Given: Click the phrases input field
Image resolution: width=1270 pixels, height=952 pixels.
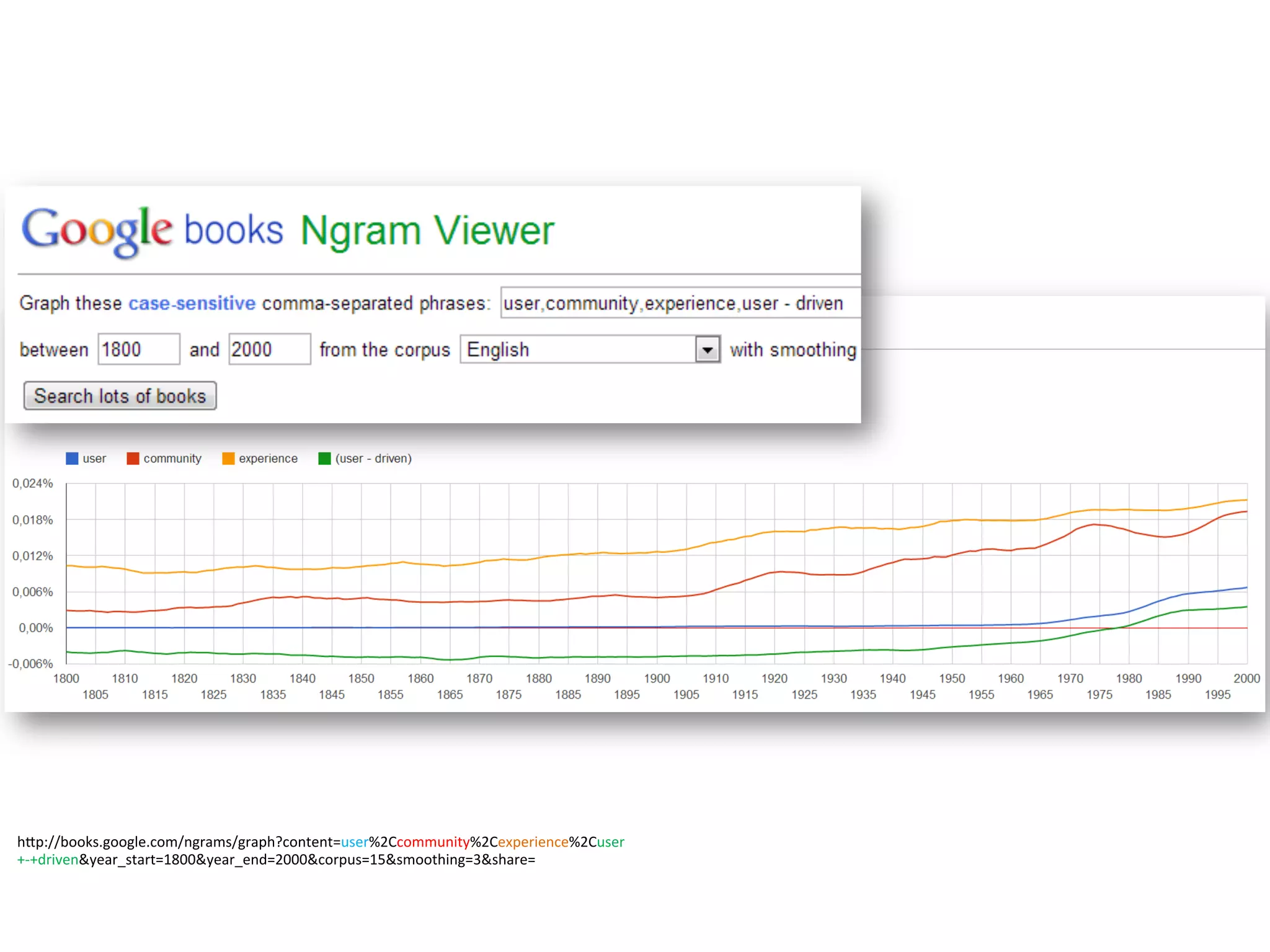Looking at the screenshot, I should click(680, 303).
